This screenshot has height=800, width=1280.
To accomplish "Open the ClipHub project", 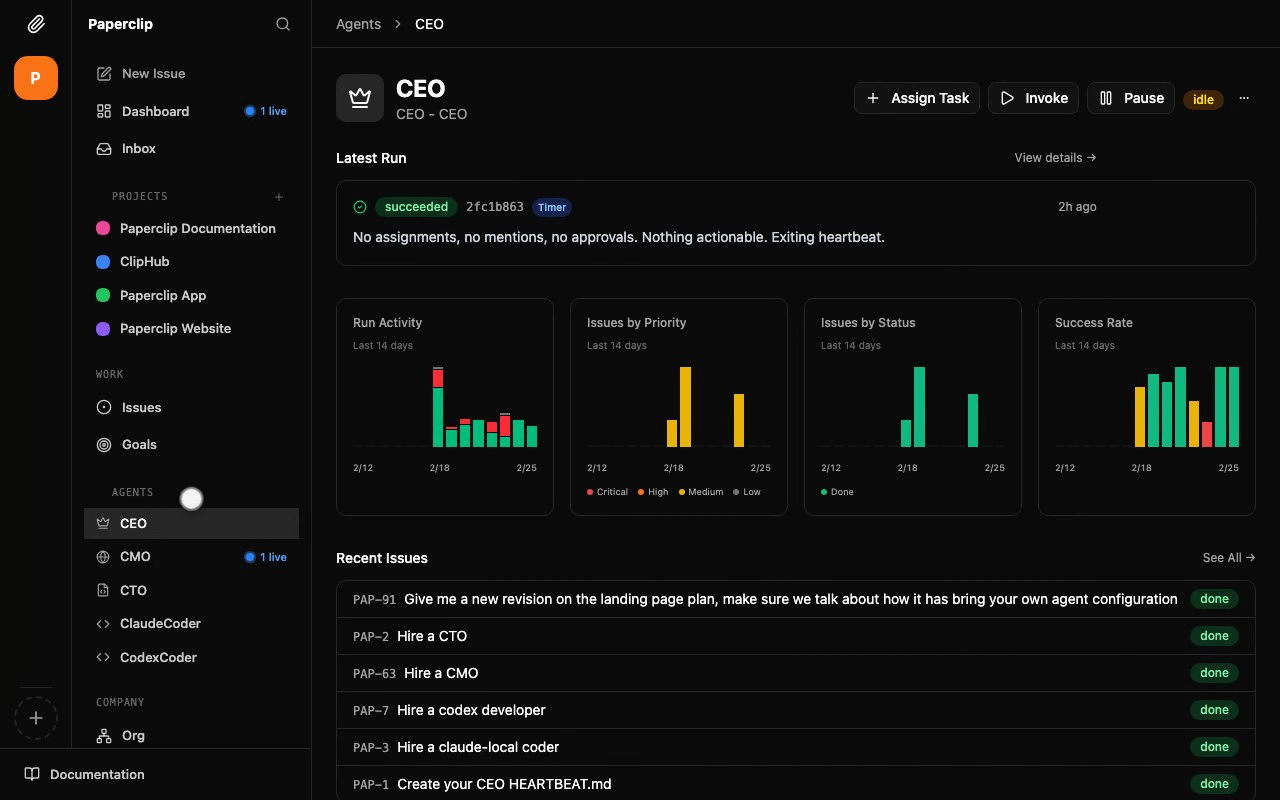I will click(x=191, y=261).
